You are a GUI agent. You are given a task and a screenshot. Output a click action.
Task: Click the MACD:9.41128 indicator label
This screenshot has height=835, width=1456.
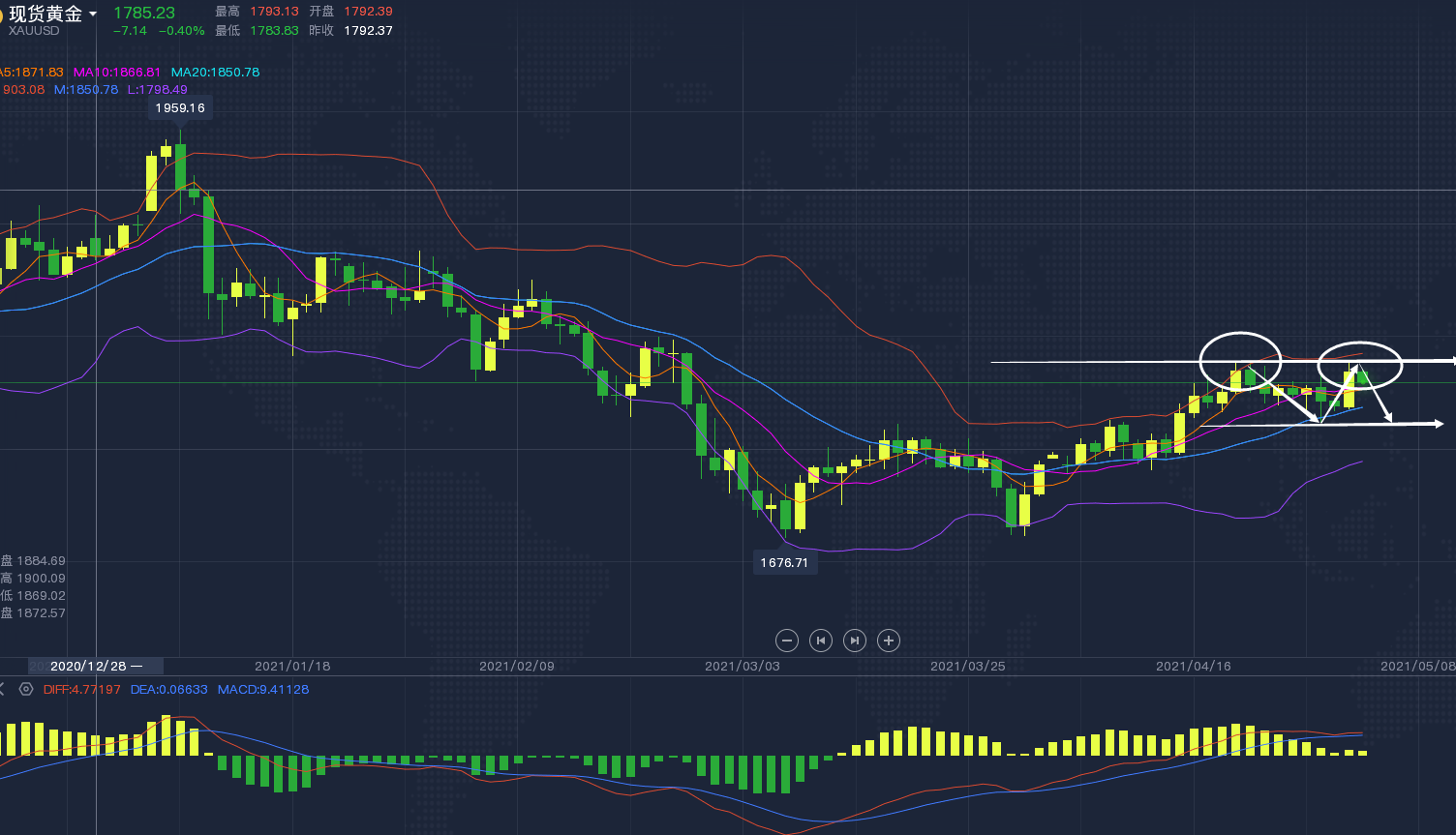click(263, 690)
